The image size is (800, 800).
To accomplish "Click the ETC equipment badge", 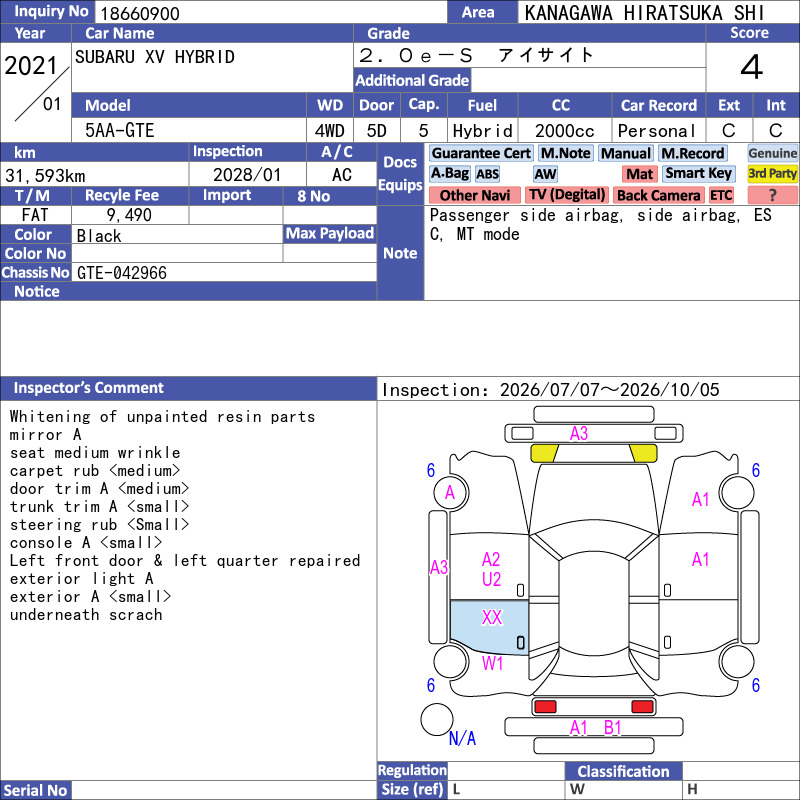I will (x=721, y=195).
